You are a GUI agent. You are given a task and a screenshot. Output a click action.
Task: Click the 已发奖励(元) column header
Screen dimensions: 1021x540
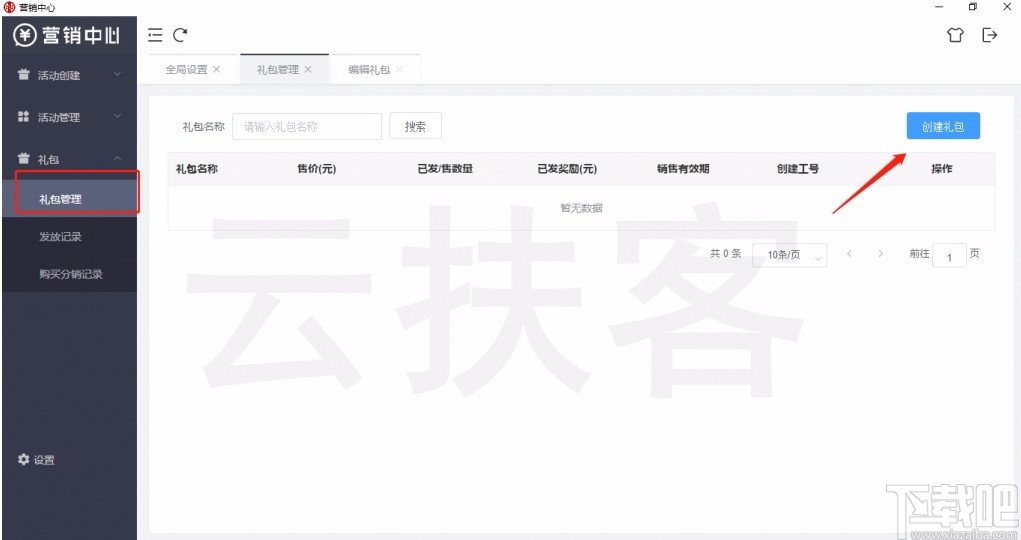pyautogui.click(x=566, y=169)
